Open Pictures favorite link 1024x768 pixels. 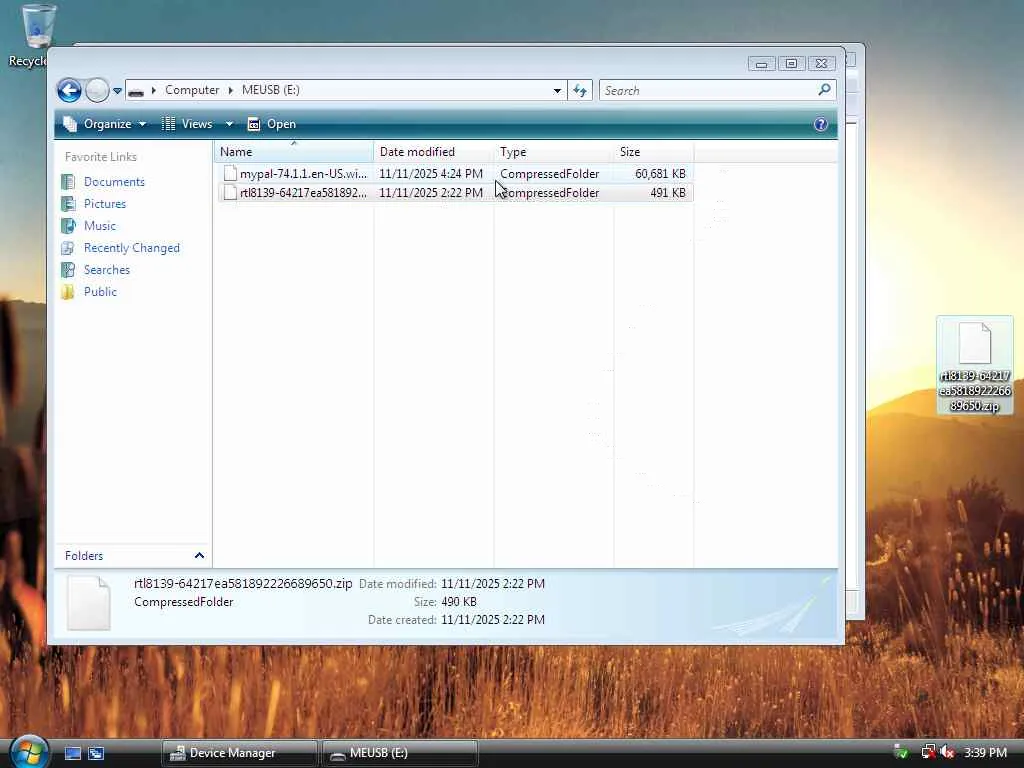[104, 204]
